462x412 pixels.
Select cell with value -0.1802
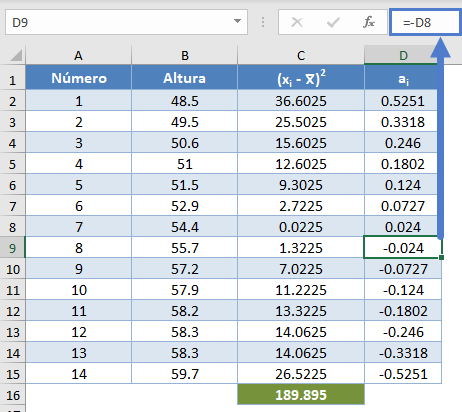click(403, 311)
